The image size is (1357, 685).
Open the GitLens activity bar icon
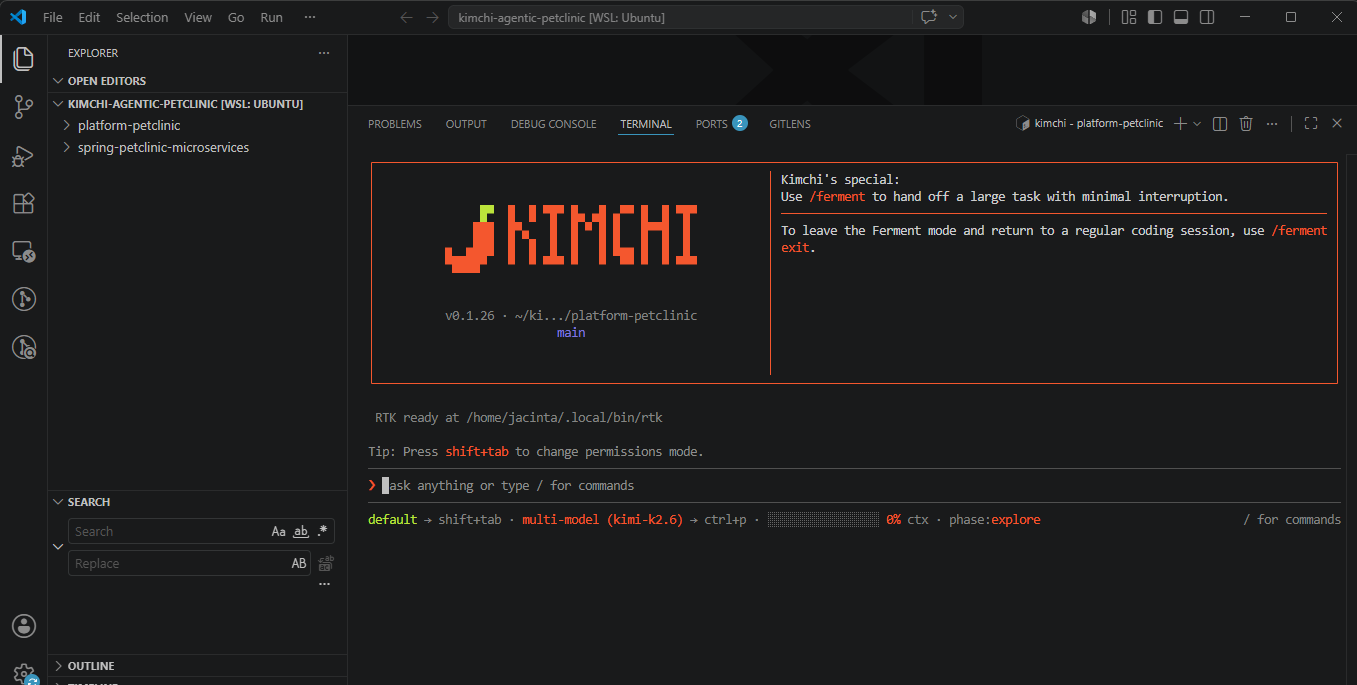pyautogui.click(x=23, y=299)
